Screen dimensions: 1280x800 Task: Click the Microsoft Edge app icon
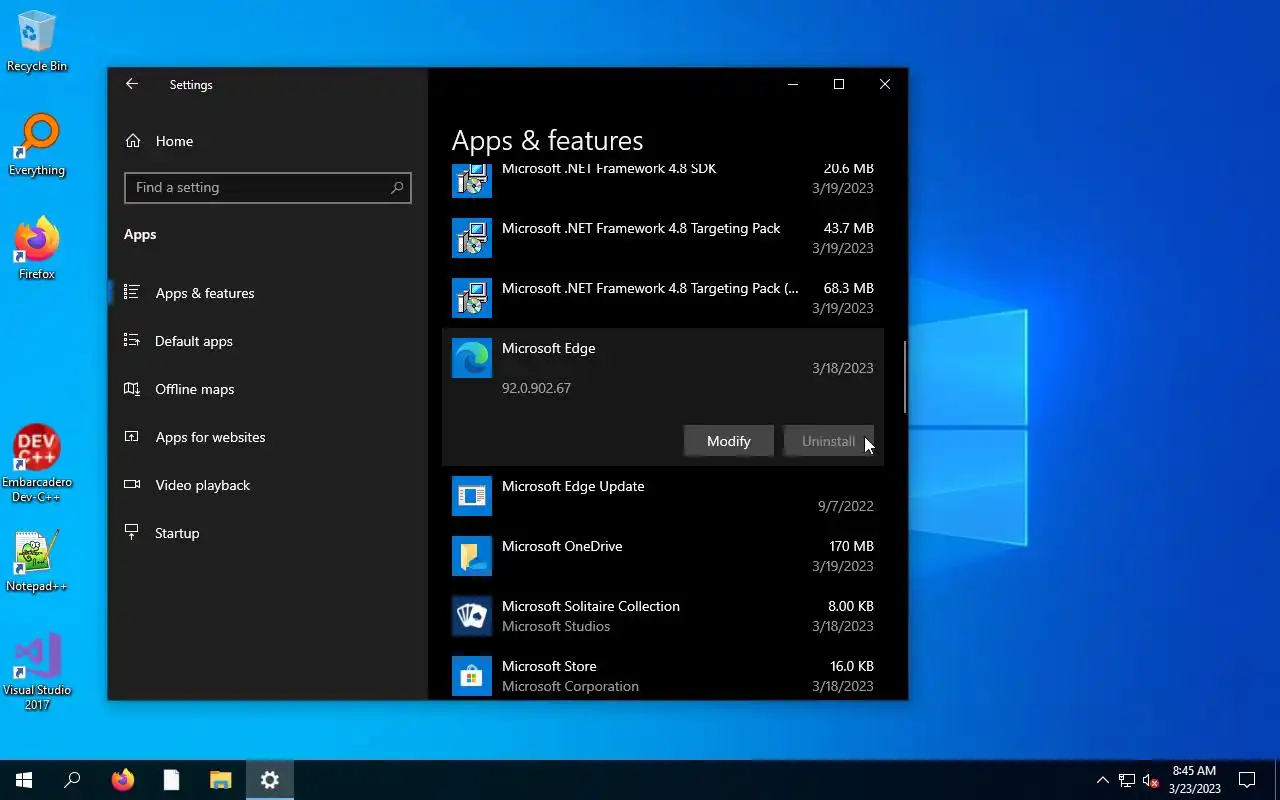point(472,358)
